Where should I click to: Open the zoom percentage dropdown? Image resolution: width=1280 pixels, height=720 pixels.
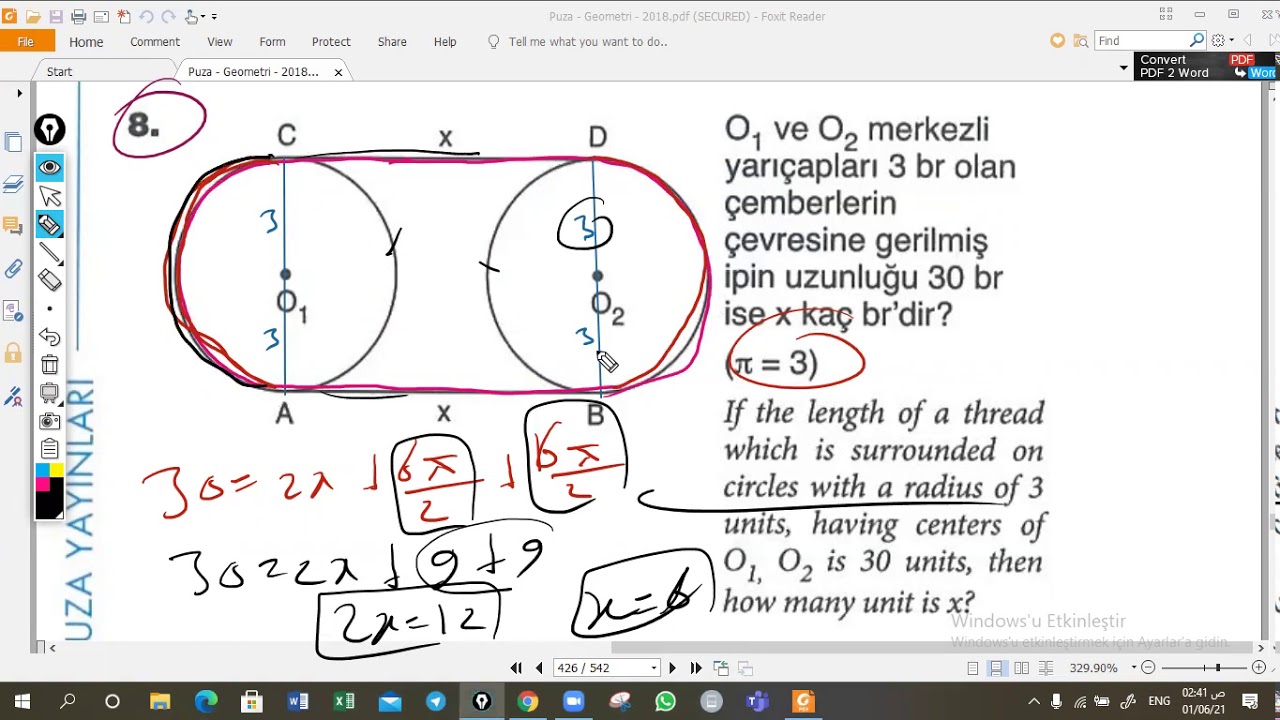pos(1133,668)
